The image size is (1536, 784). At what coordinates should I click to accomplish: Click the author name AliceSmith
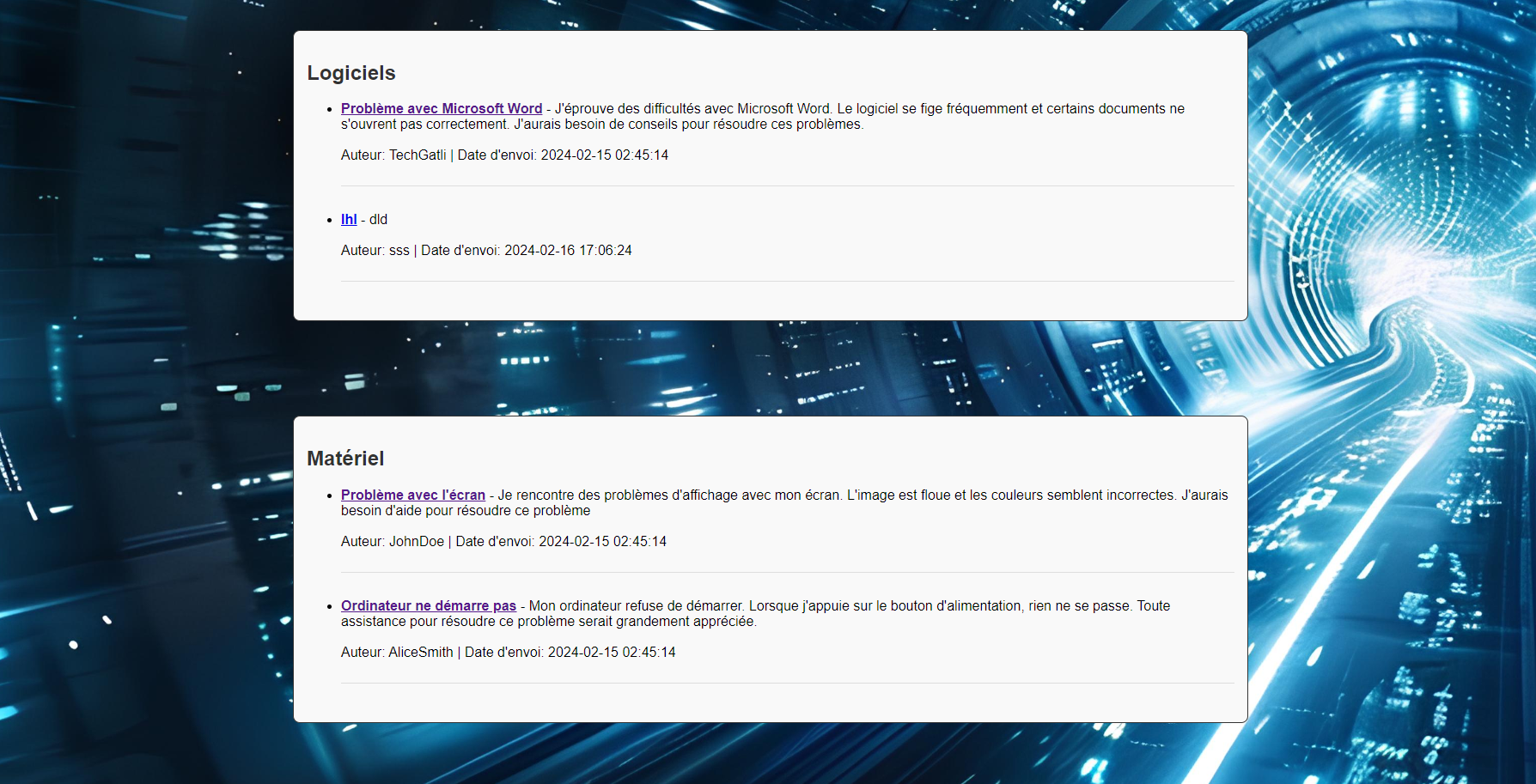click(420, 653)
